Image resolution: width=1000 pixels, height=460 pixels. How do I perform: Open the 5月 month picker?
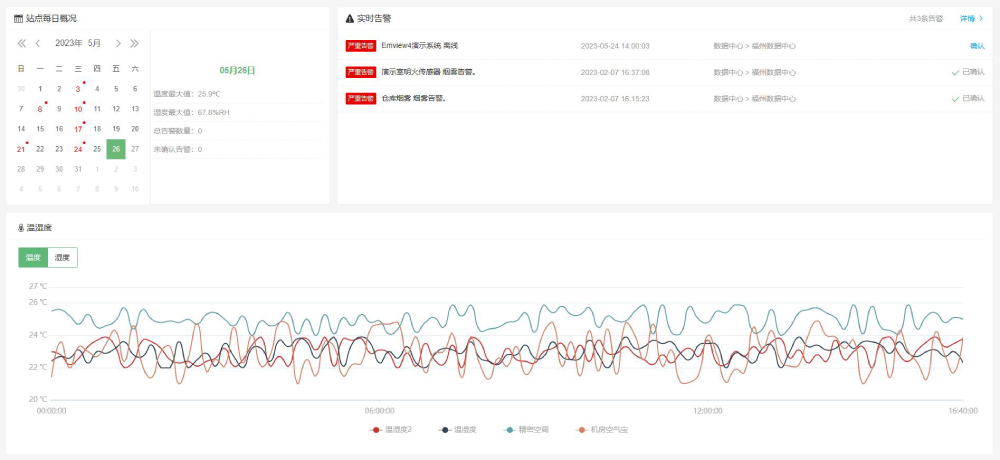tap(95, 43)
